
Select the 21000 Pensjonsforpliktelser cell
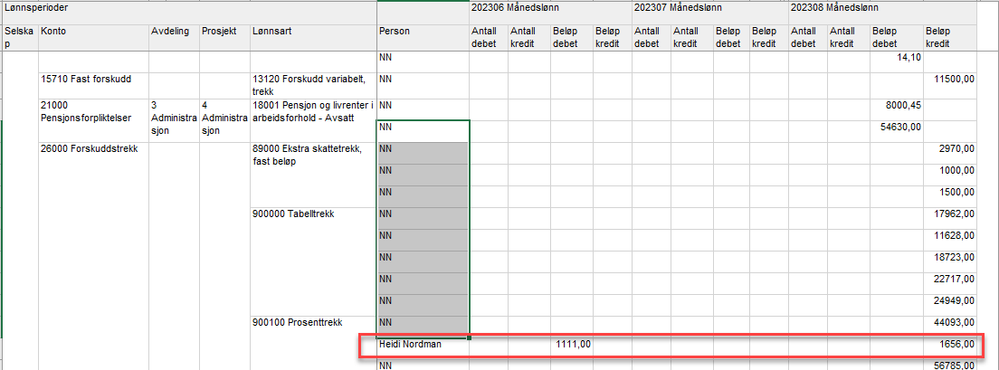[x=94, y=120]
